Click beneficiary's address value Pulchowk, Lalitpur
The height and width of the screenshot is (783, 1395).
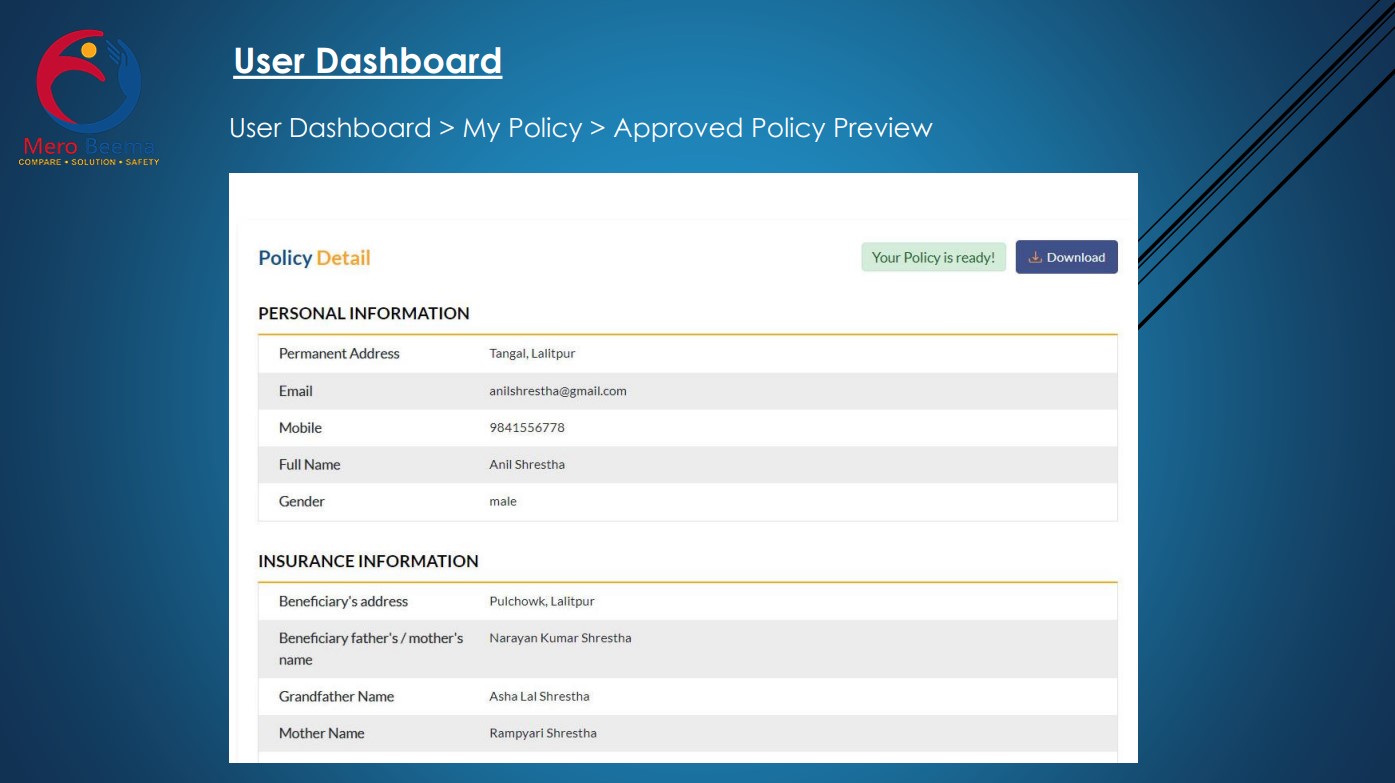coord(541,601)
